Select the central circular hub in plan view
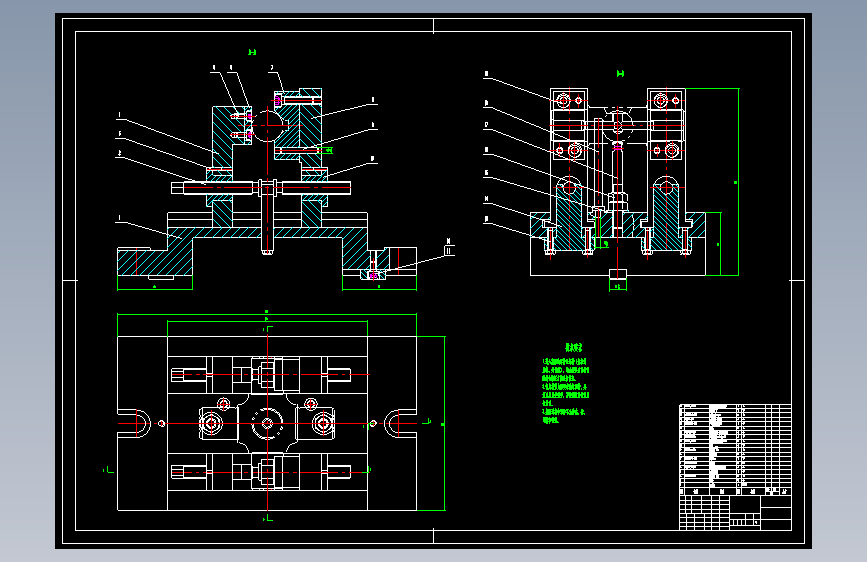This screenshot has height=562, width=867. [x=268, y=424]
